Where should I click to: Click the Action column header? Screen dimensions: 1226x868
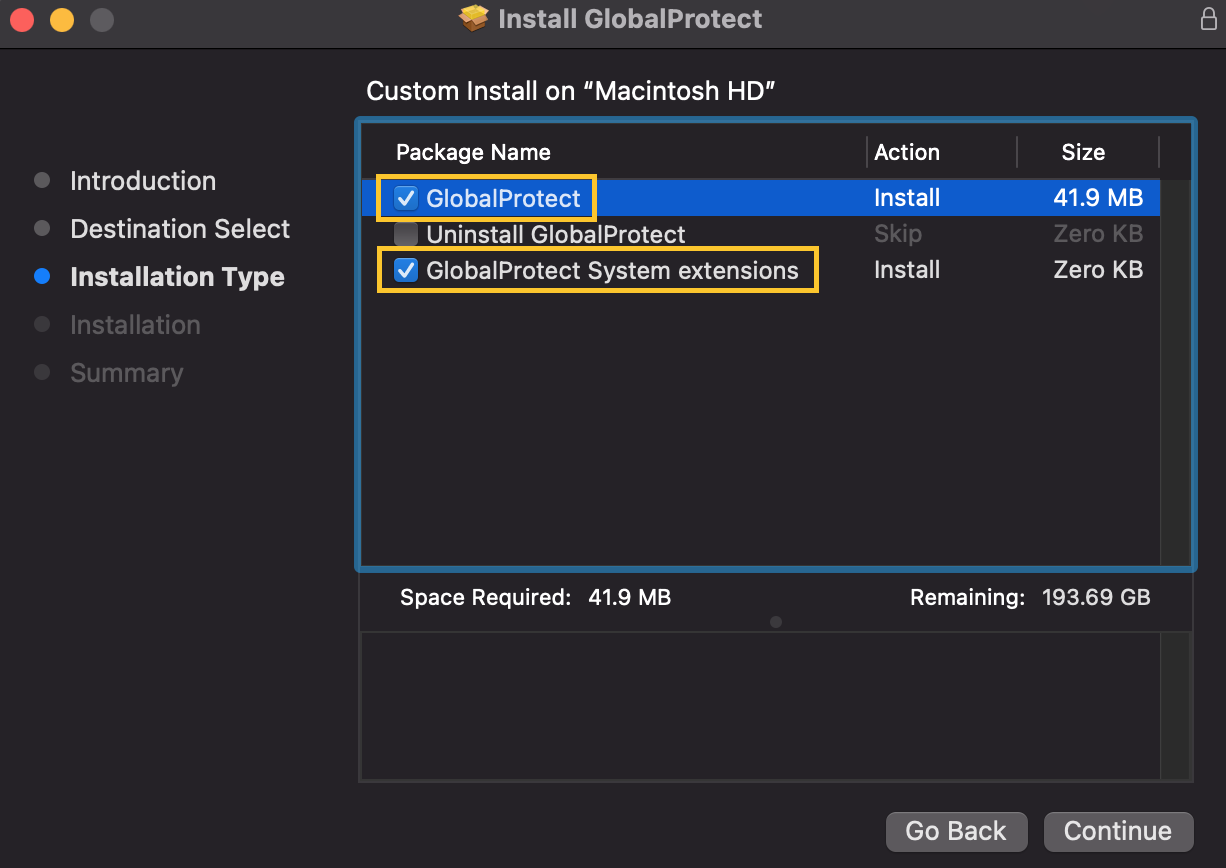906,152
